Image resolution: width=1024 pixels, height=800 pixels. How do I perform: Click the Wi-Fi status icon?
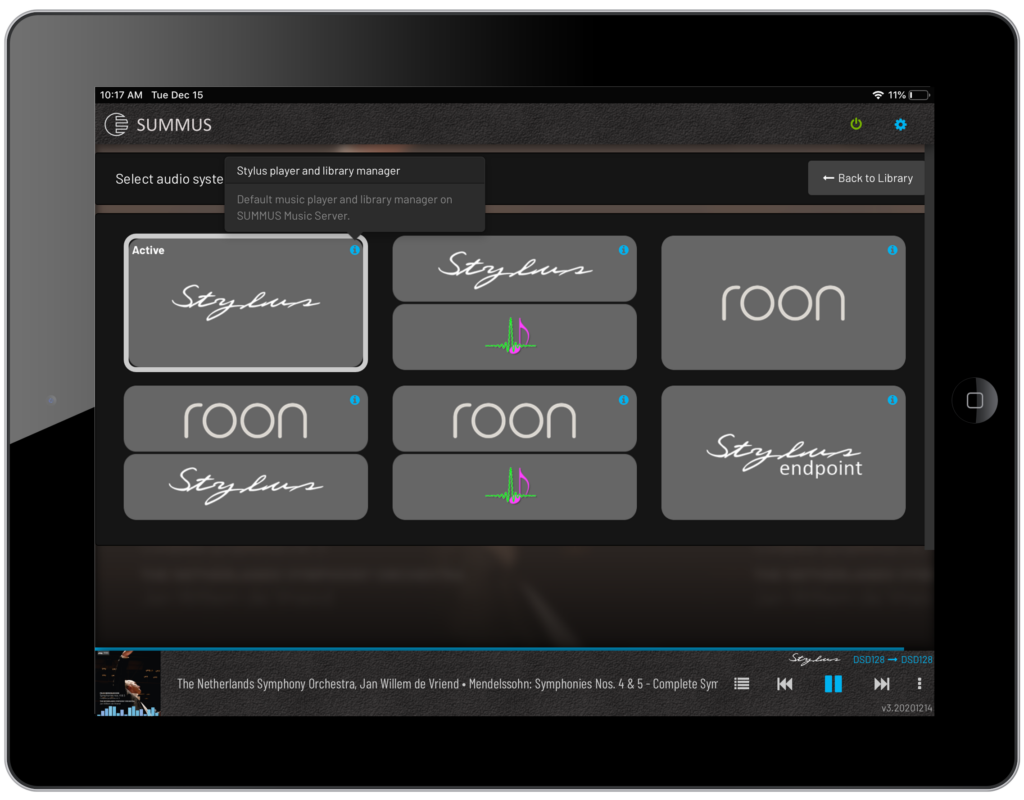pos(878,95)
